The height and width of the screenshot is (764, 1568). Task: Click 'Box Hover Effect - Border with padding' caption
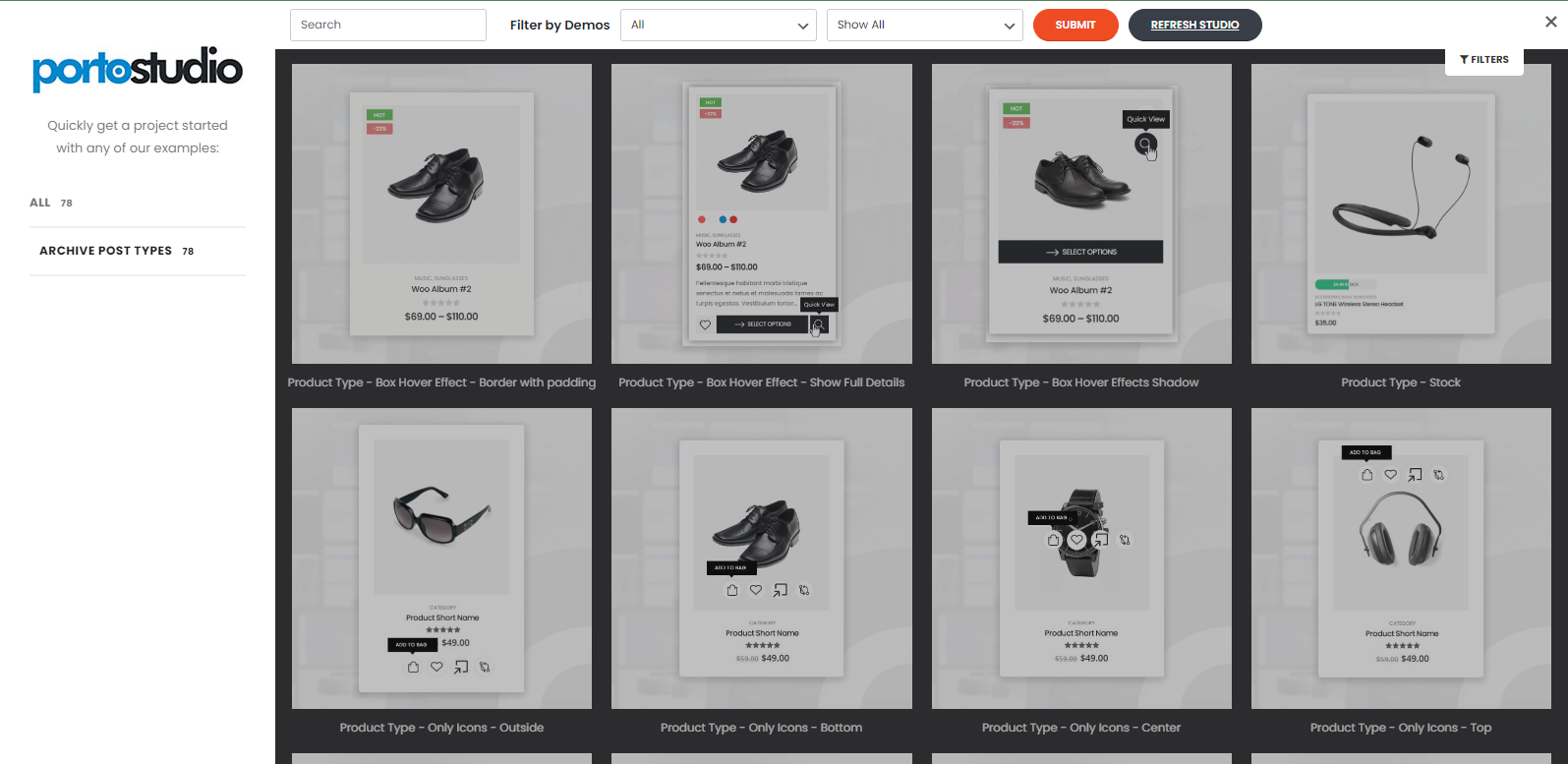pyautogui.click(x=441, y=382)
